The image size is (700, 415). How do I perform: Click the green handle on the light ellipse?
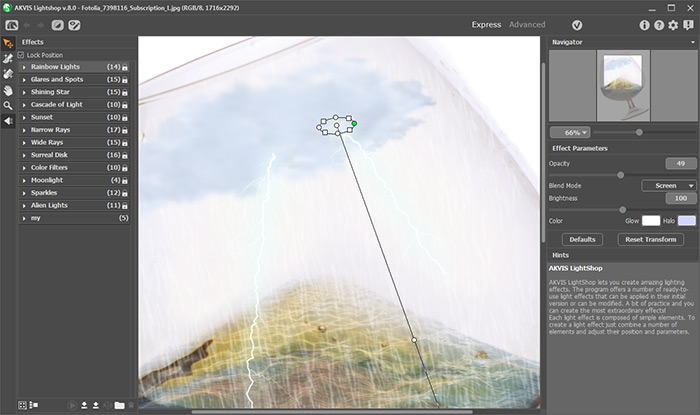pos(354,124)
